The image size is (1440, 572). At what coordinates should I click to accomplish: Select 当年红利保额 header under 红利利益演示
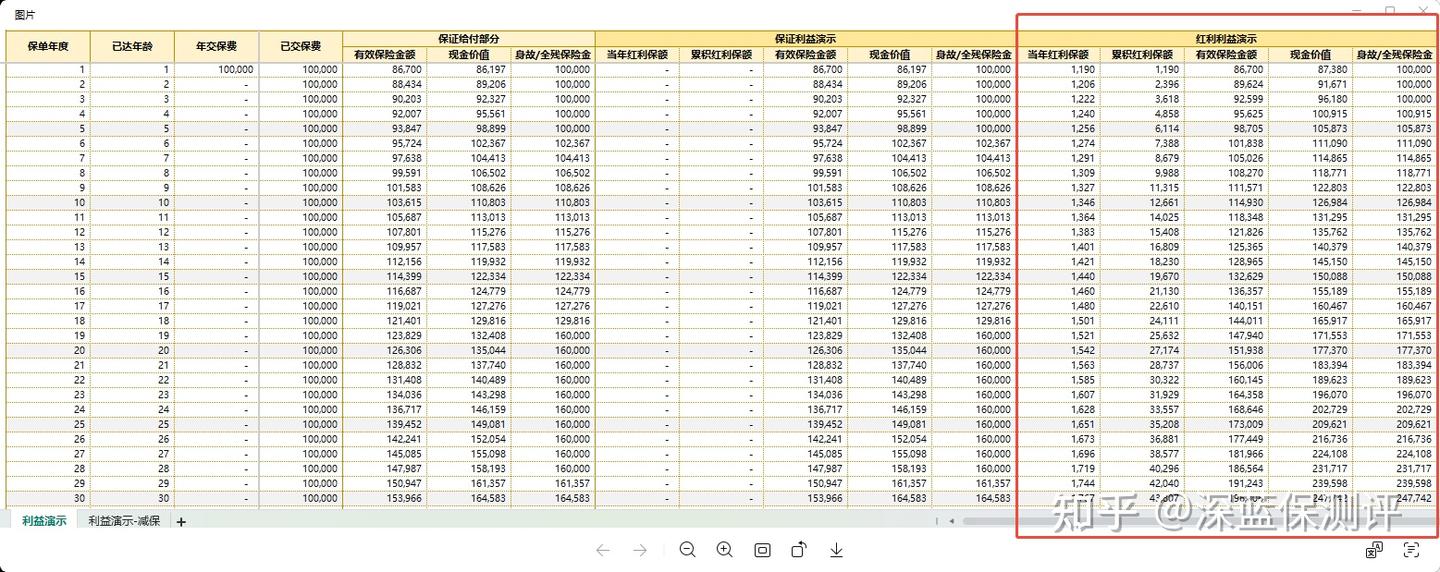coord(1058,54)
